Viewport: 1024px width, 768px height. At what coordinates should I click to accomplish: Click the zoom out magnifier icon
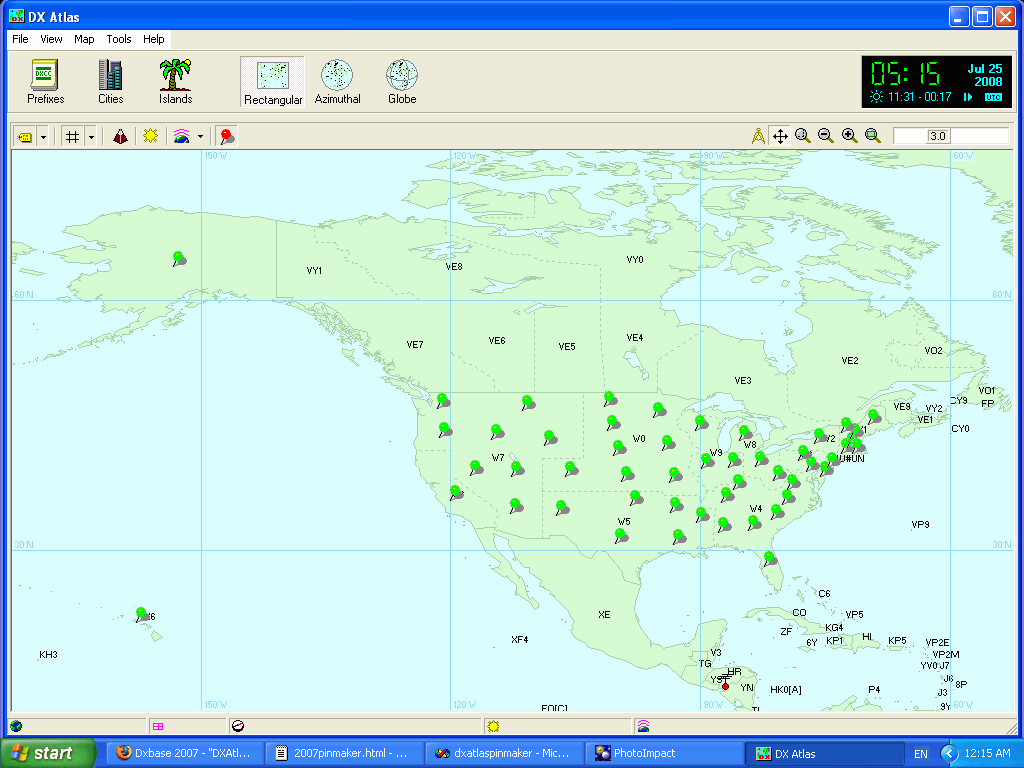[x=825, y=136]
